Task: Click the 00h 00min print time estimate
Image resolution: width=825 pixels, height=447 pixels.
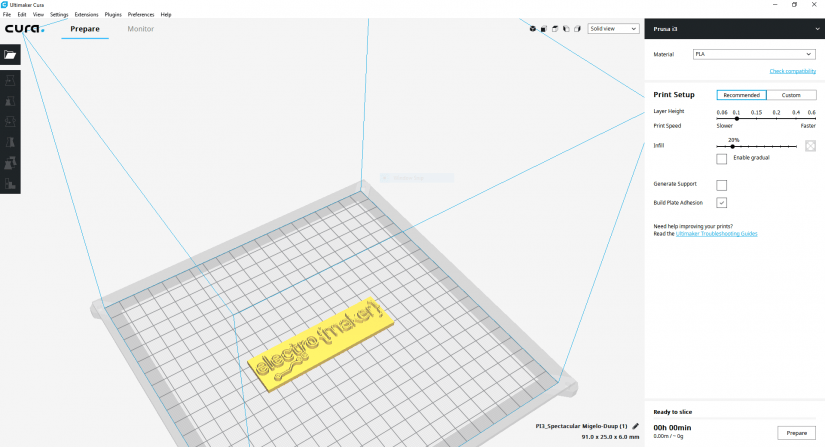Action: coord(672,428)
